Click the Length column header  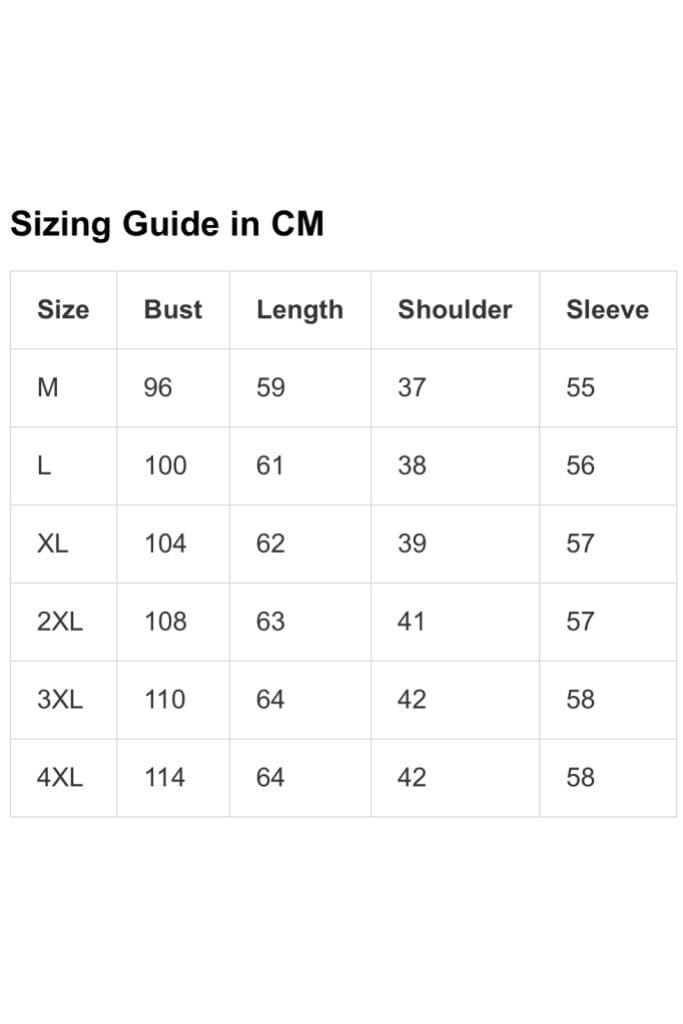coord(300,310)
